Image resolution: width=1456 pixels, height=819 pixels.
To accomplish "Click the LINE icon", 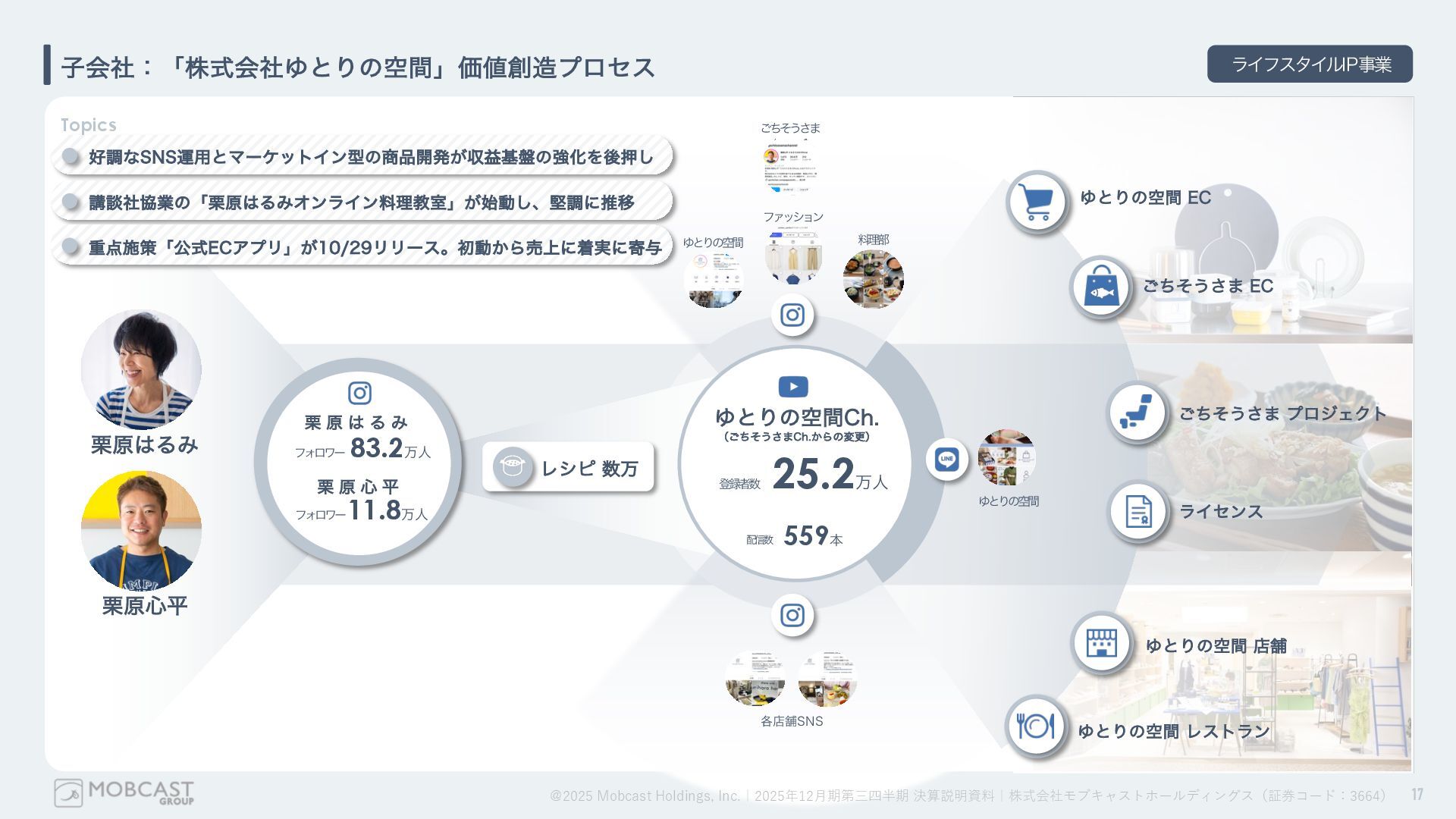I will click(946, 459).
